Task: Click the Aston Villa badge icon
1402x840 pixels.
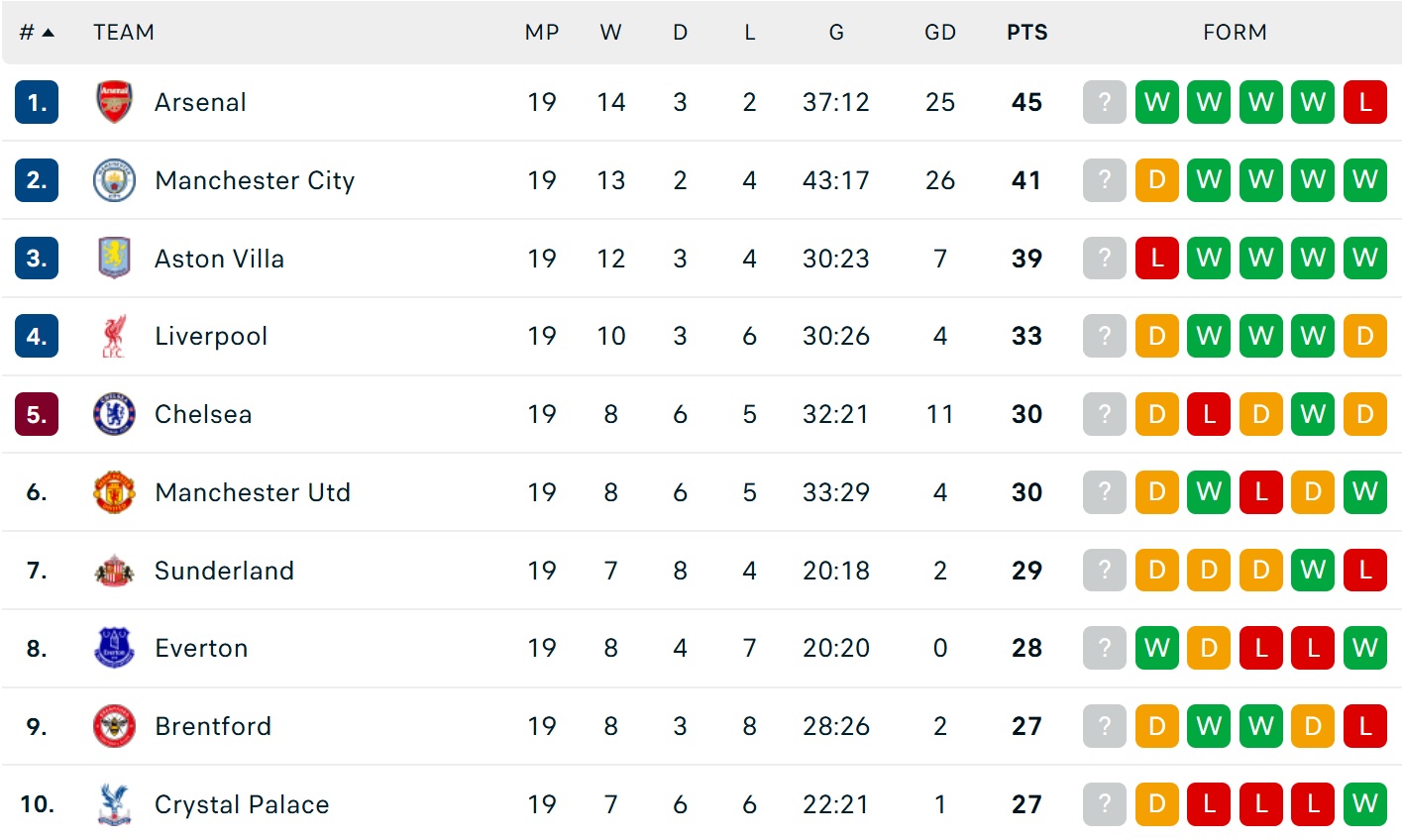Action: 114,259
